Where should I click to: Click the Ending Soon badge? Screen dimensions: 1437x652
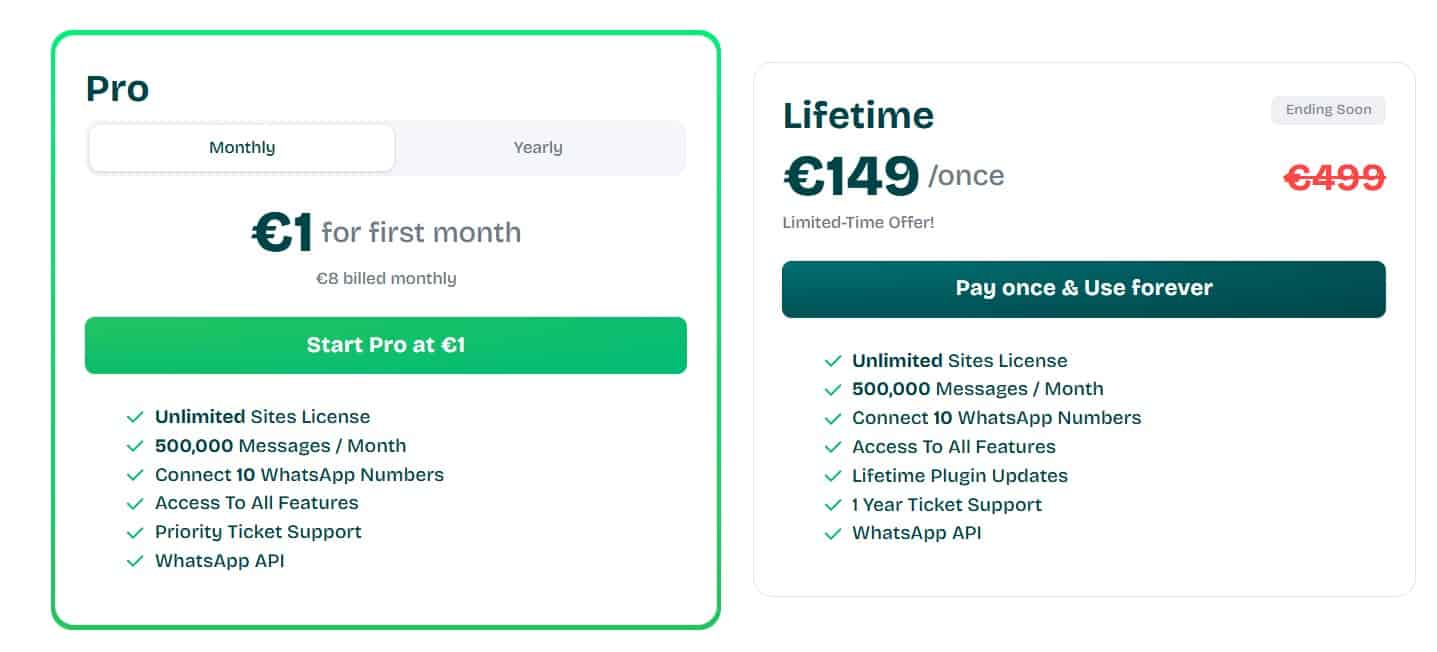(1328, 110)
